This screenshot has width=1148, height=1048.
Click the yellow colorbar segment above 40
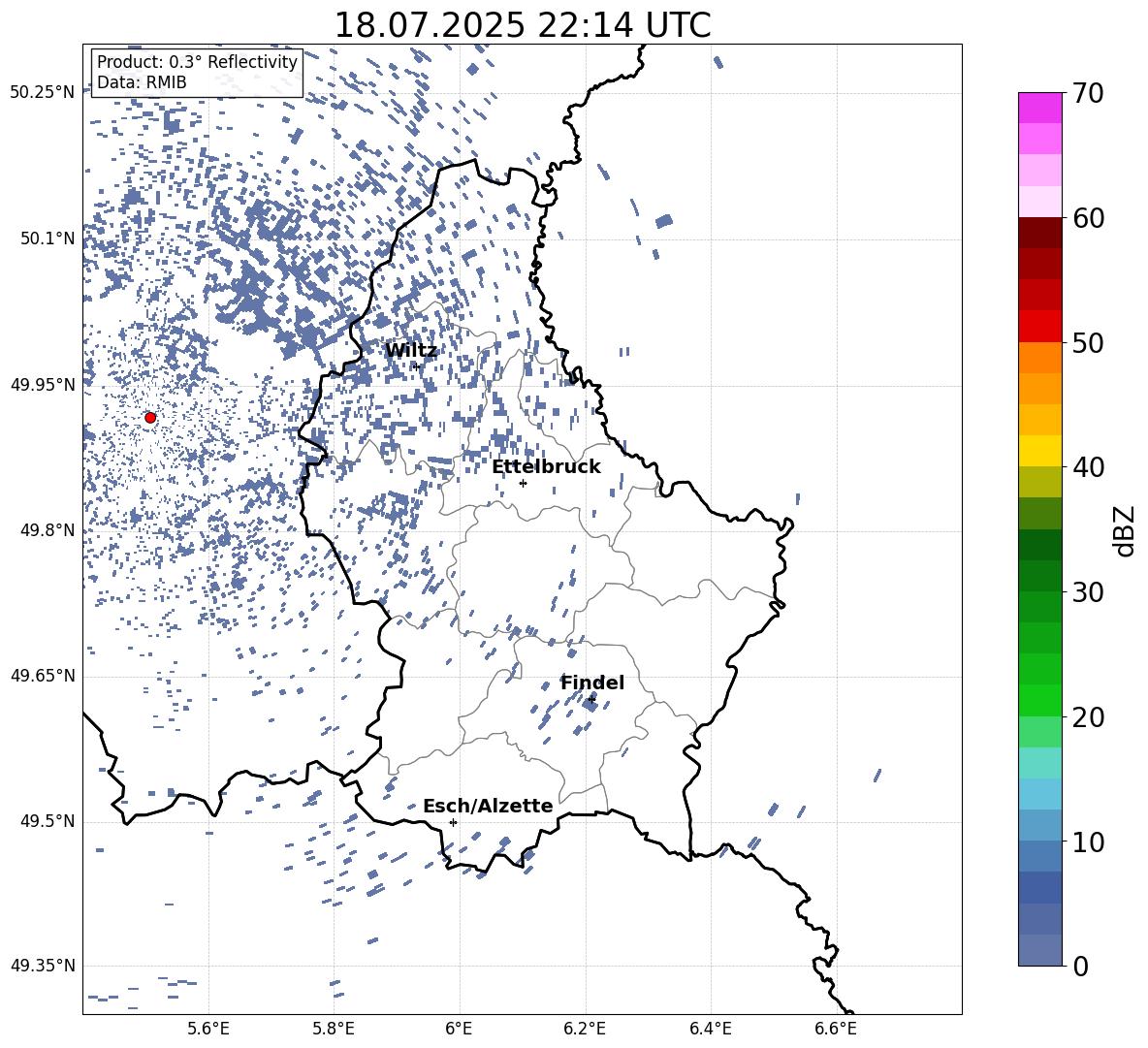tap(1040, 452)
